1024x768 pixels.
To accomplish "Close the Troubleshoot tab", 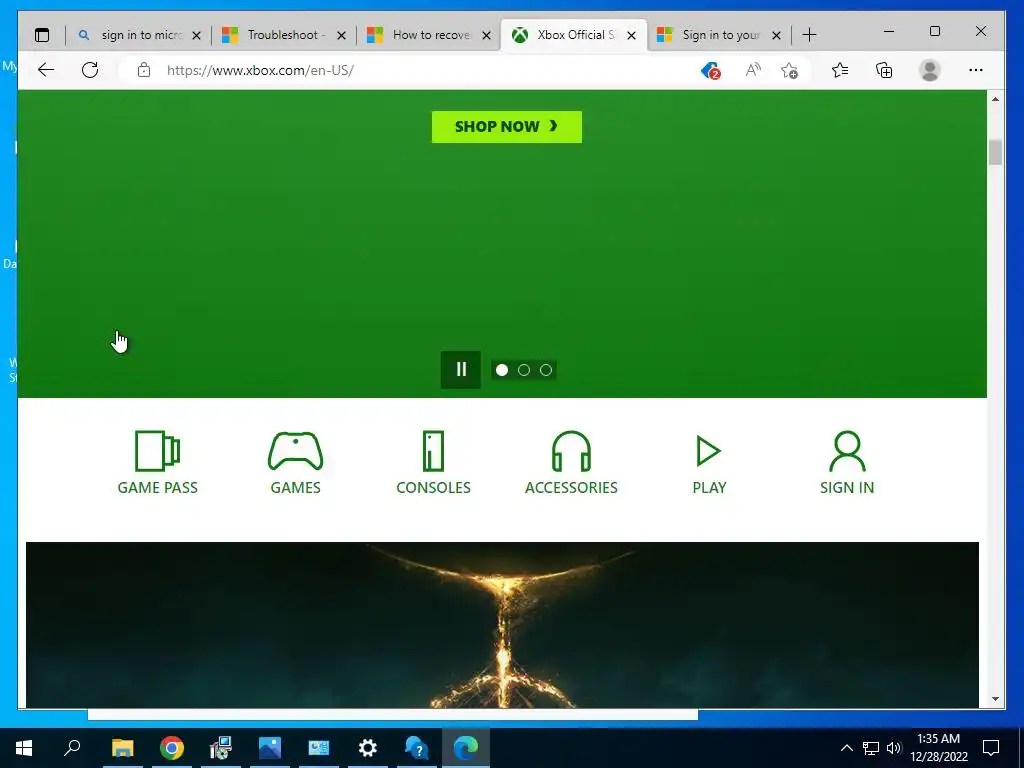I will coord(341,35).
